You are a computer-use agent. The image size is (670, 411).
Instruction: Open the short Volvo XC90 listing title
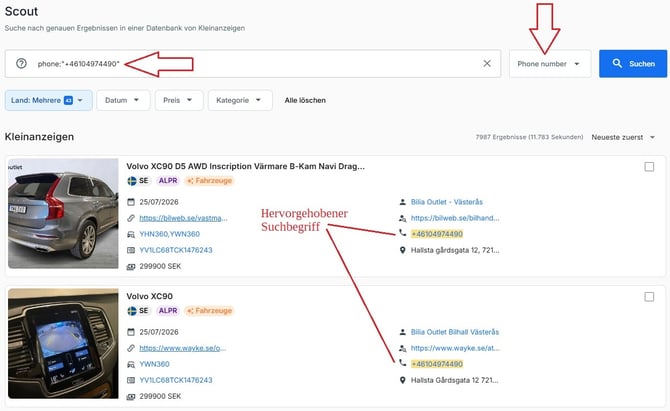point(150,296)
